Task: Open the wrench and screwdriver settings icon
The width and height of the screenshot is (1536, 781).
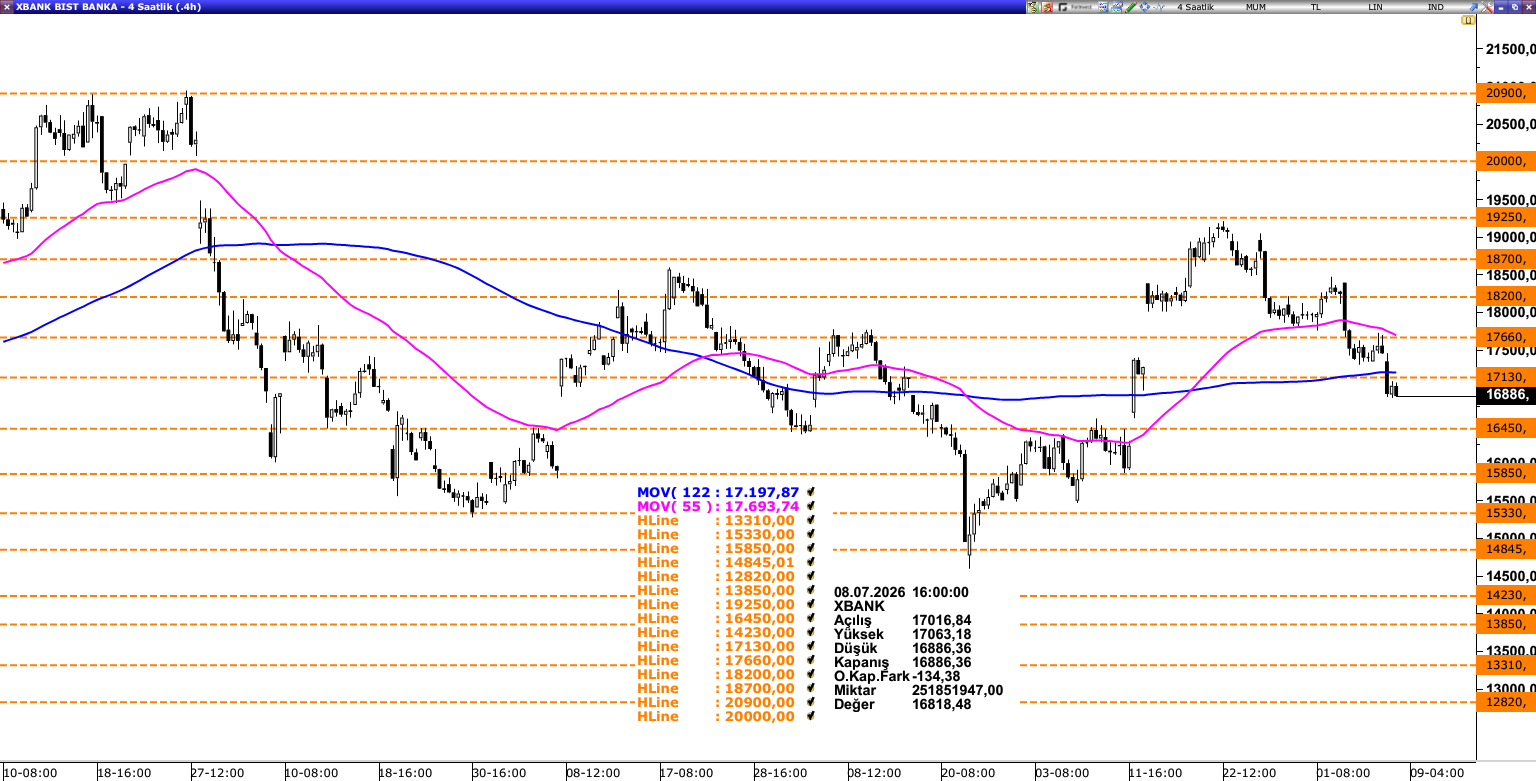Action: click(1487, 7)
